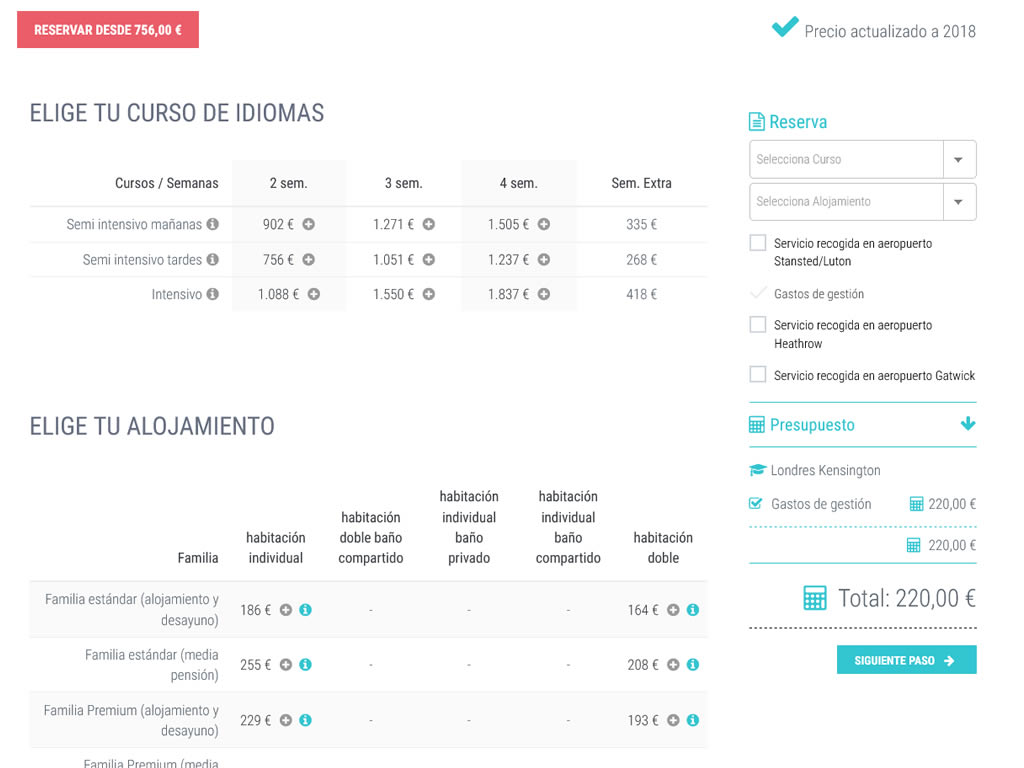This screenshot has width=1024, height=768.
Task: Click info icon next to Intensivo course
Action: pos(212,295)
